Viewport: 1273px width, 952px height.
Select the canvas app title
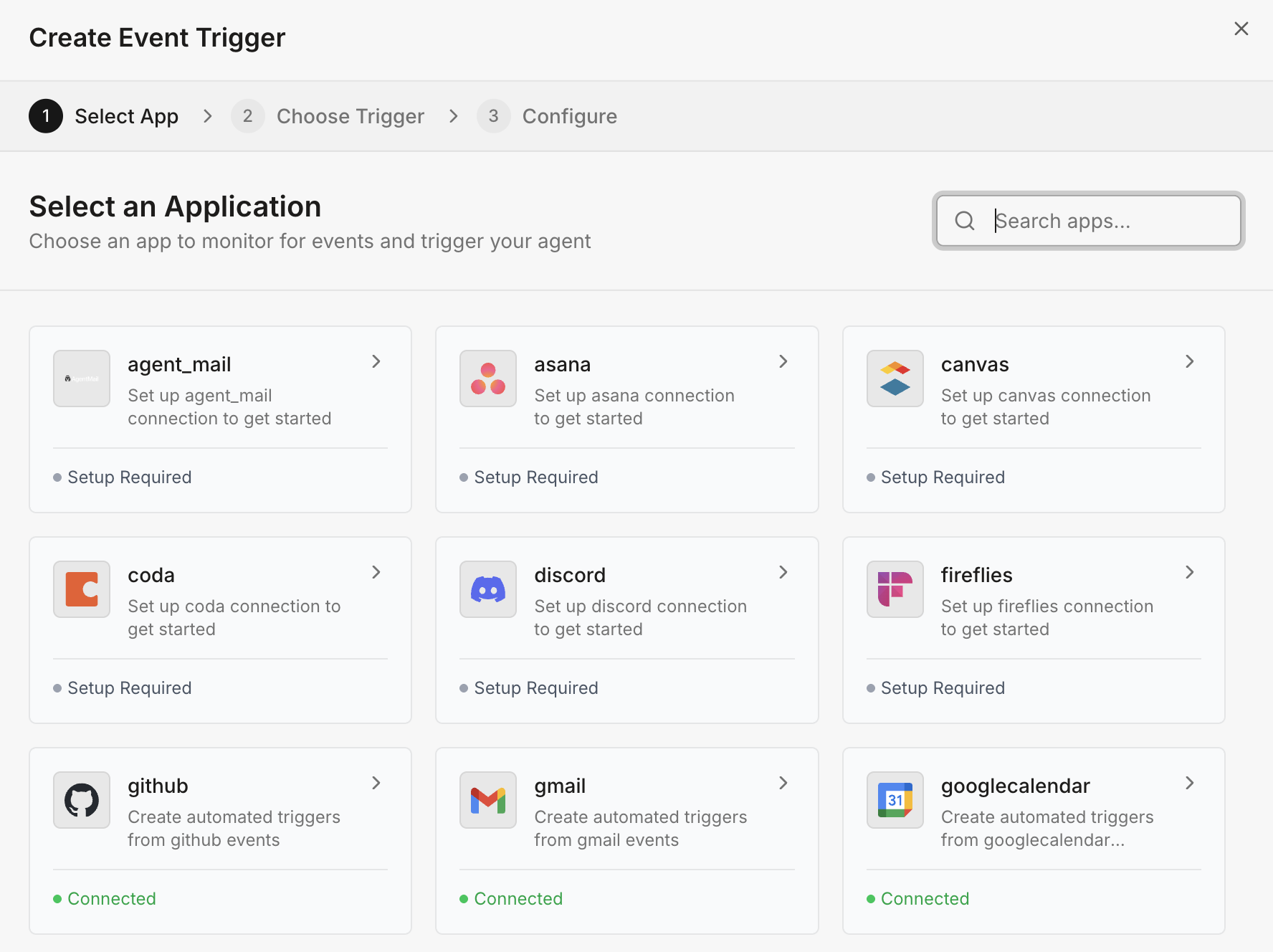(x=975, y=364)
